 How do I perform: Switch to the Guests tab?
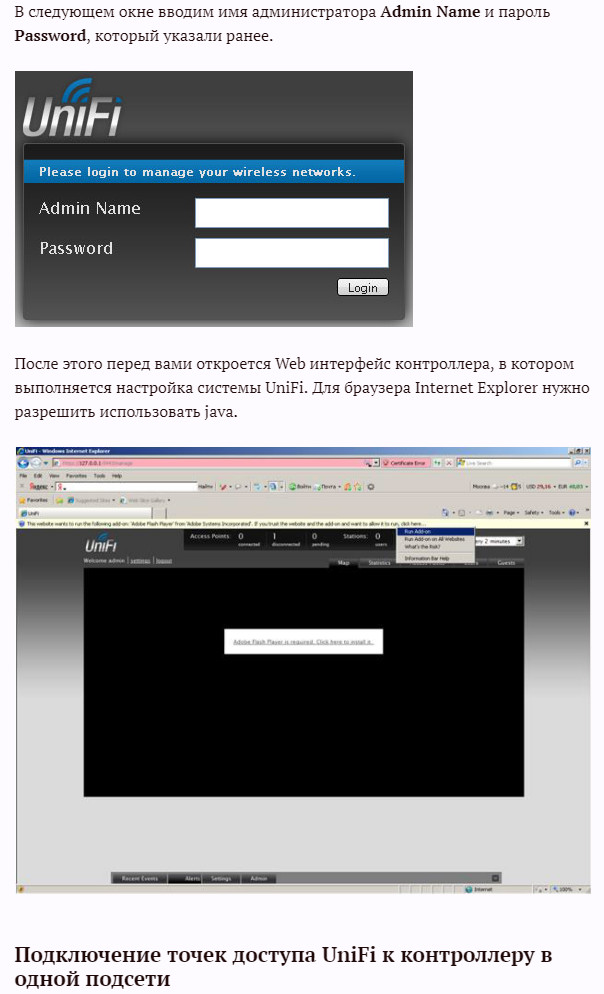tap(506, 563)
